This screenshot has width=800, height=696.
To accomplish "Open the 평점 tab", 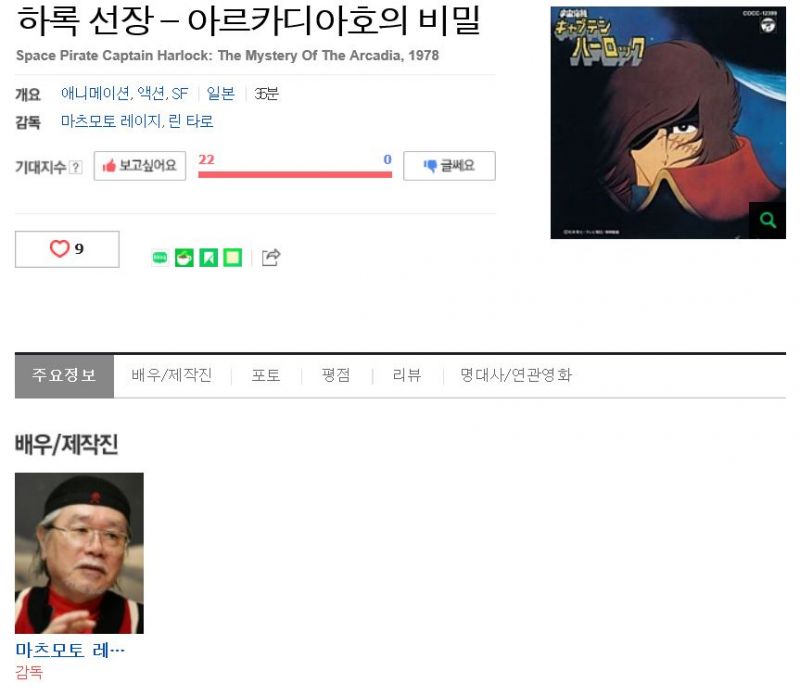I will click(x=336, y=376).
